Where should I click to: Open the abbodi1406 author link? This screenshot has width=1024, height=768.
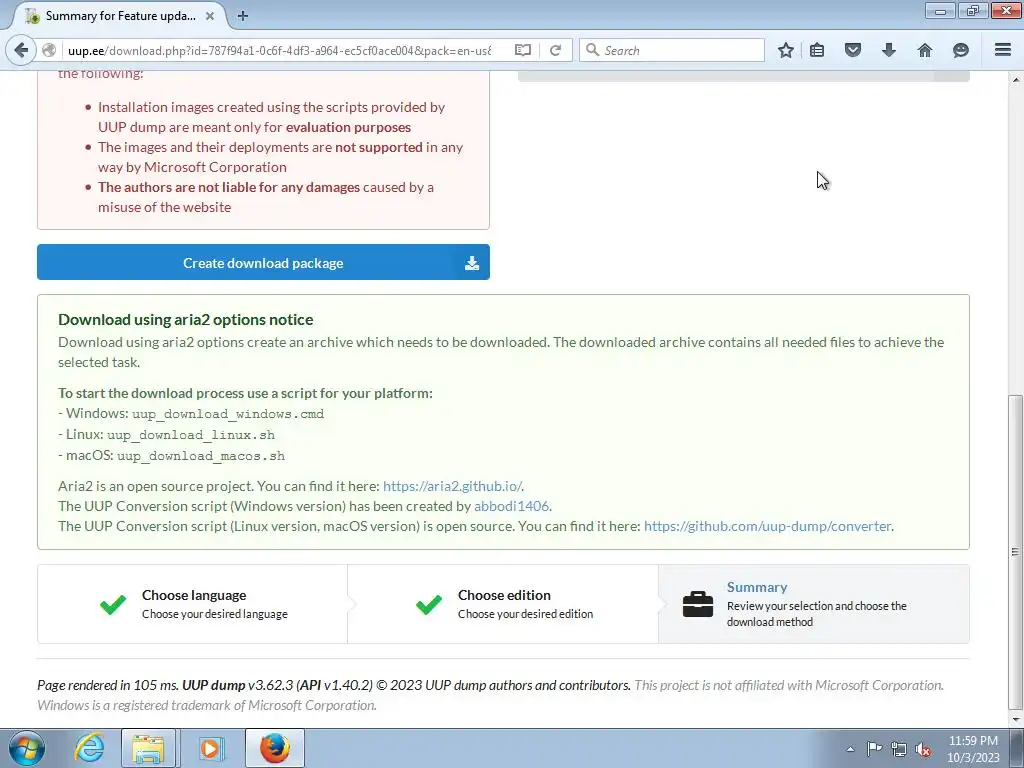[511, 506]
